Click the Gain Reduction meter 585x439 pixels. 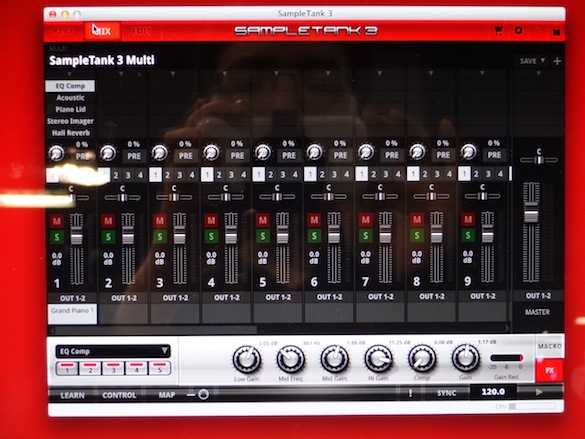click(507, 358)
